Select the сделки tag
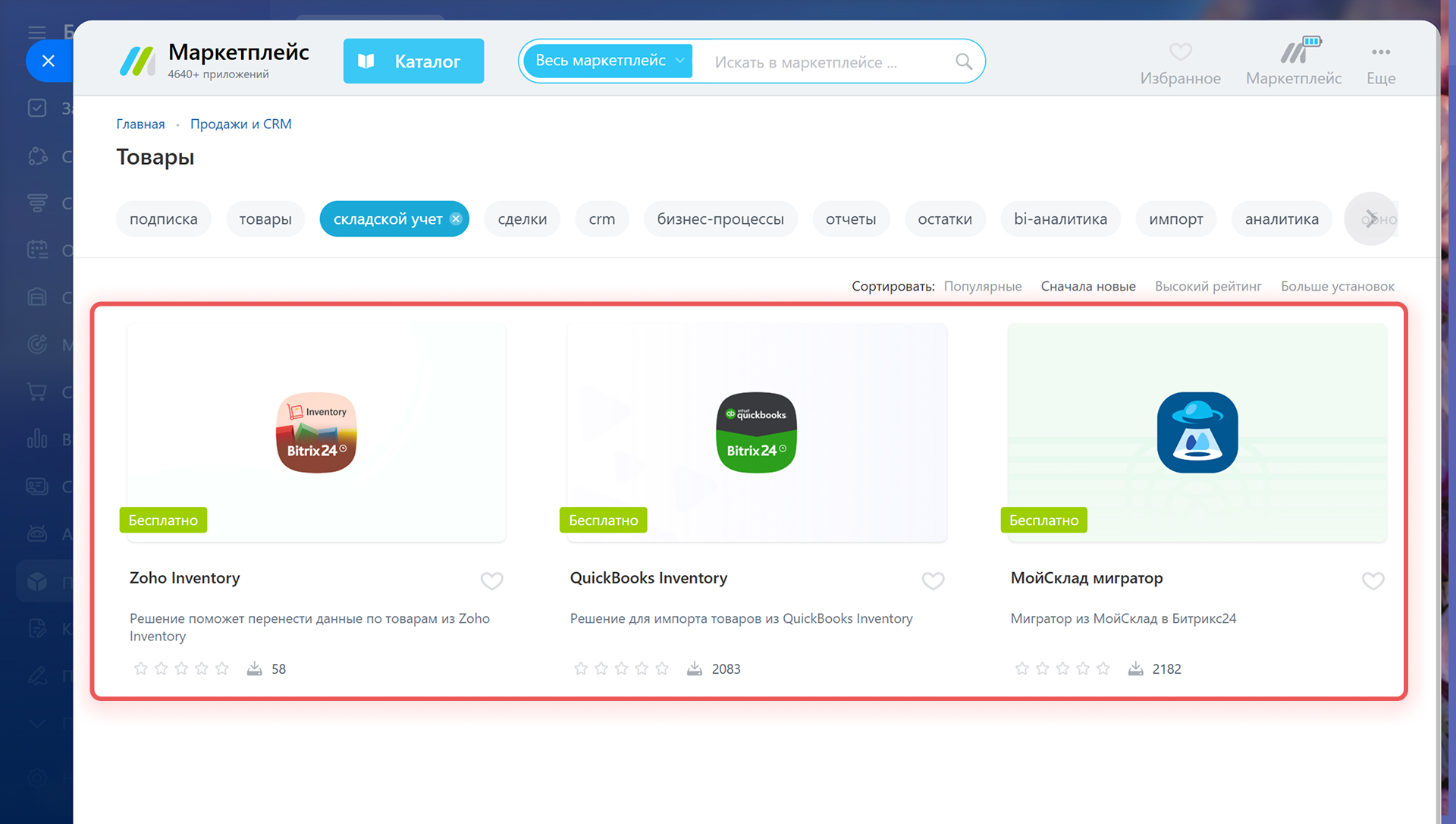The height and width of the screenshot is (824, 1456). (x=522, y=219)
